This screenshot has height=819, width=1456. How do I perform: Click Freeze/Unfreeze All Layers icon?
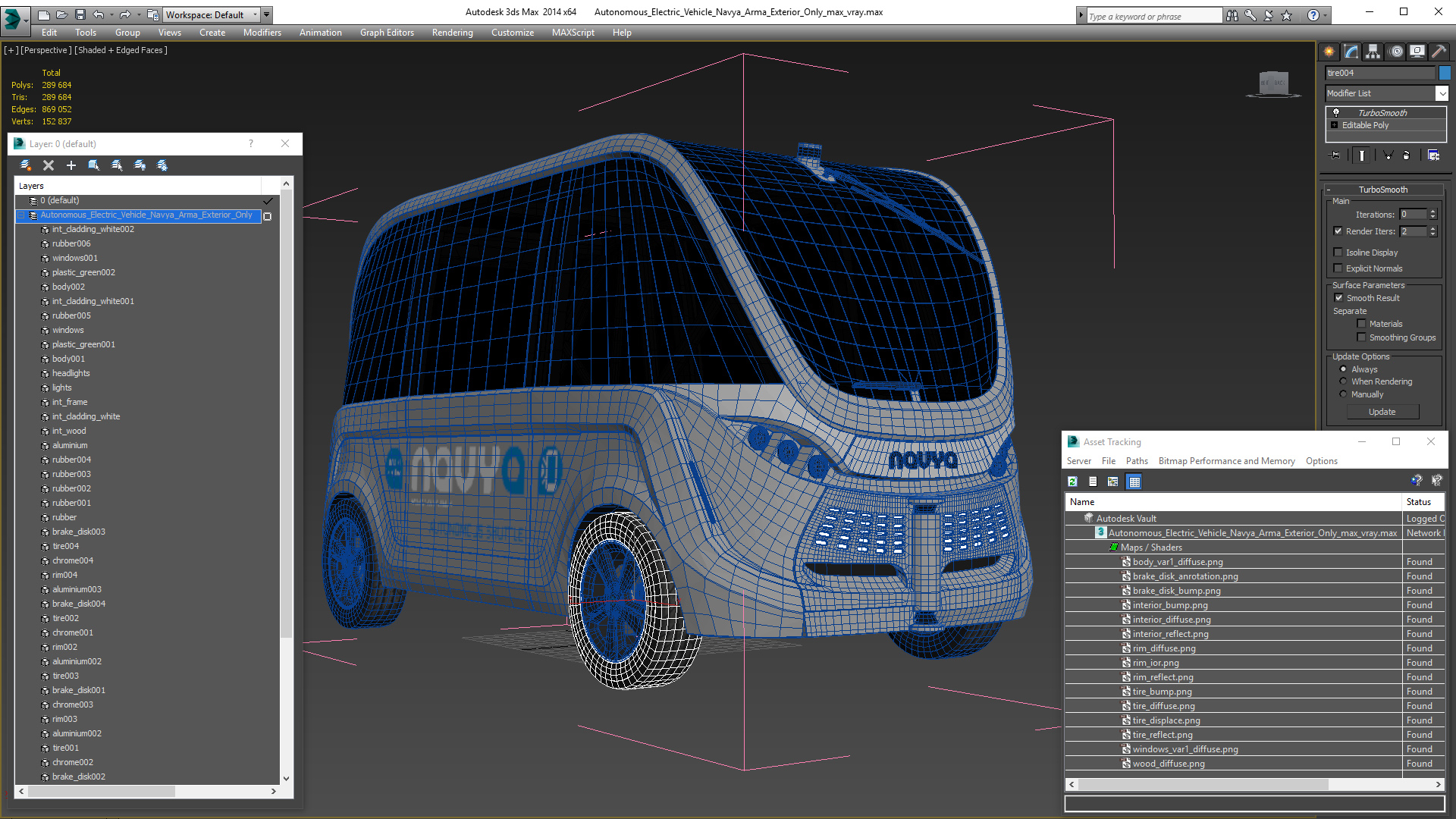click(162, 165)
